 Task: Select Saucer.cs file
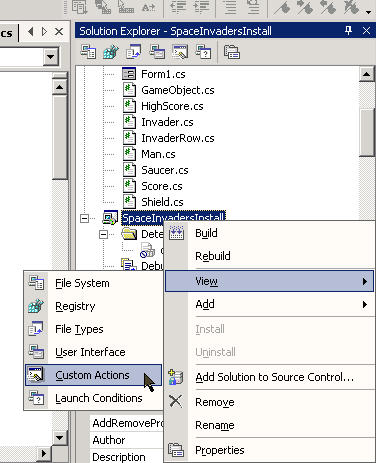coord(165,170)
